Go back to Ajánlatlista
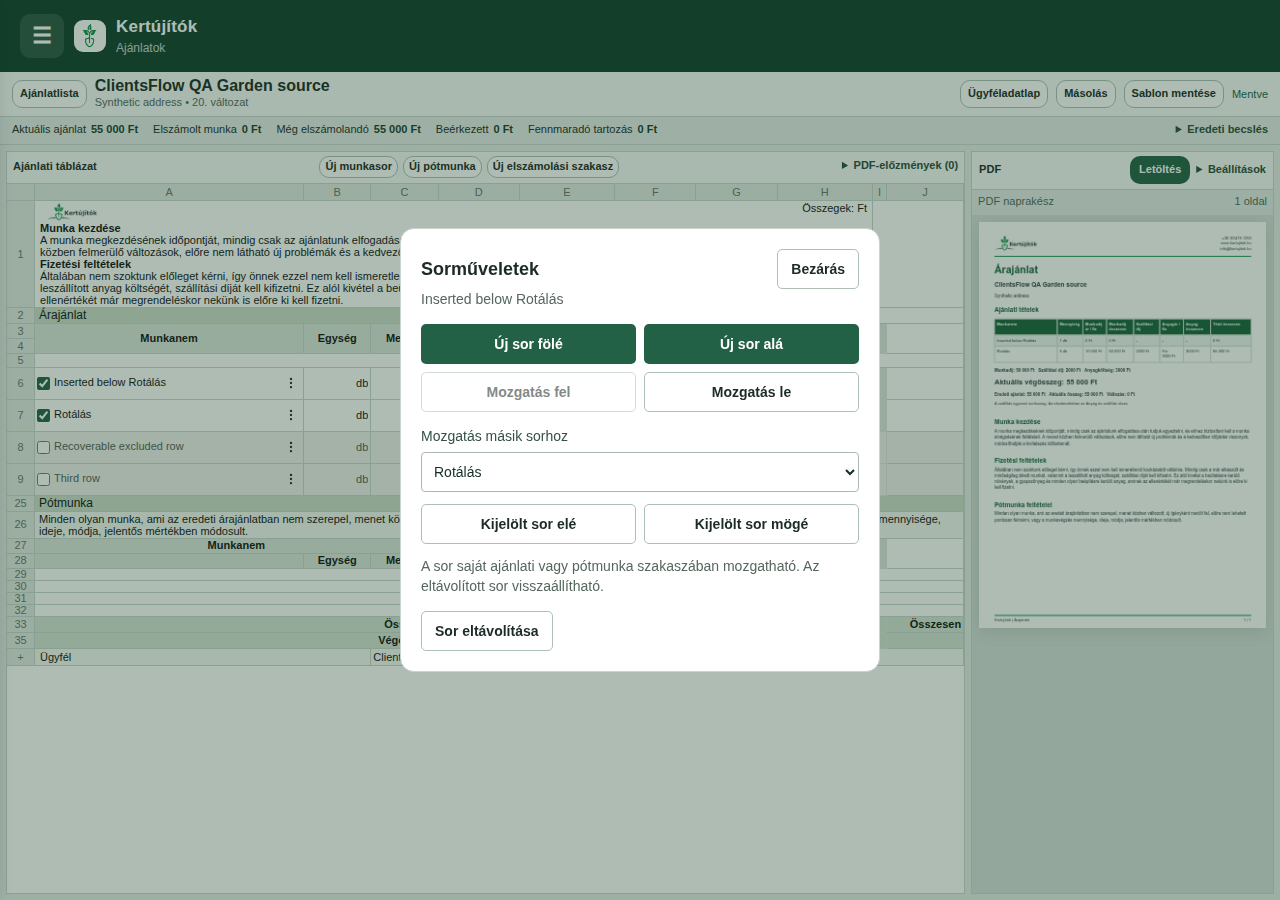 tap(49, 94)
